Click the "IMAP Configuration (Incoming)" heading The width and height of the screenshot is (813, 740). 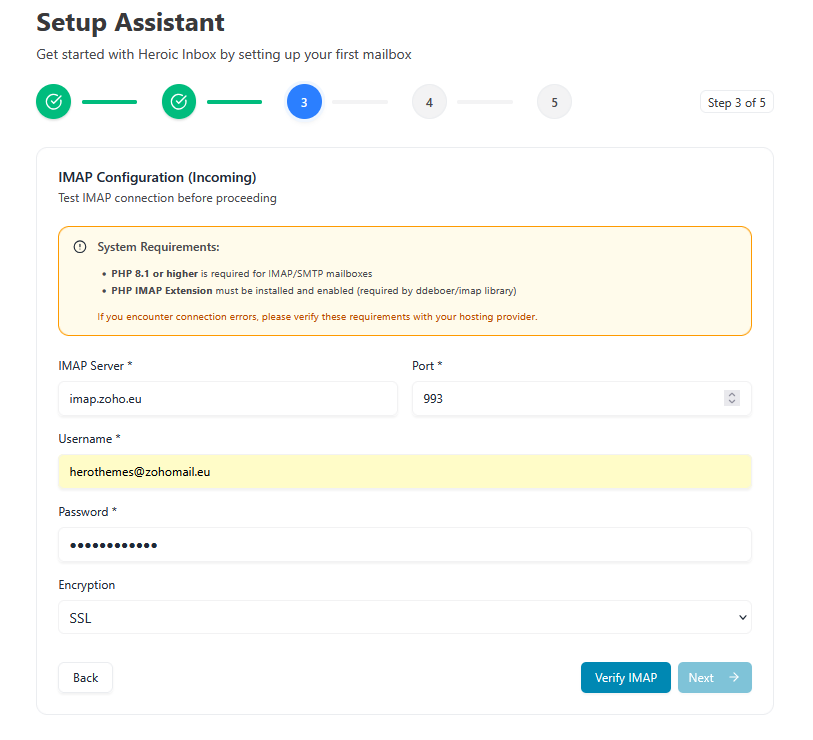coord(157,177)
